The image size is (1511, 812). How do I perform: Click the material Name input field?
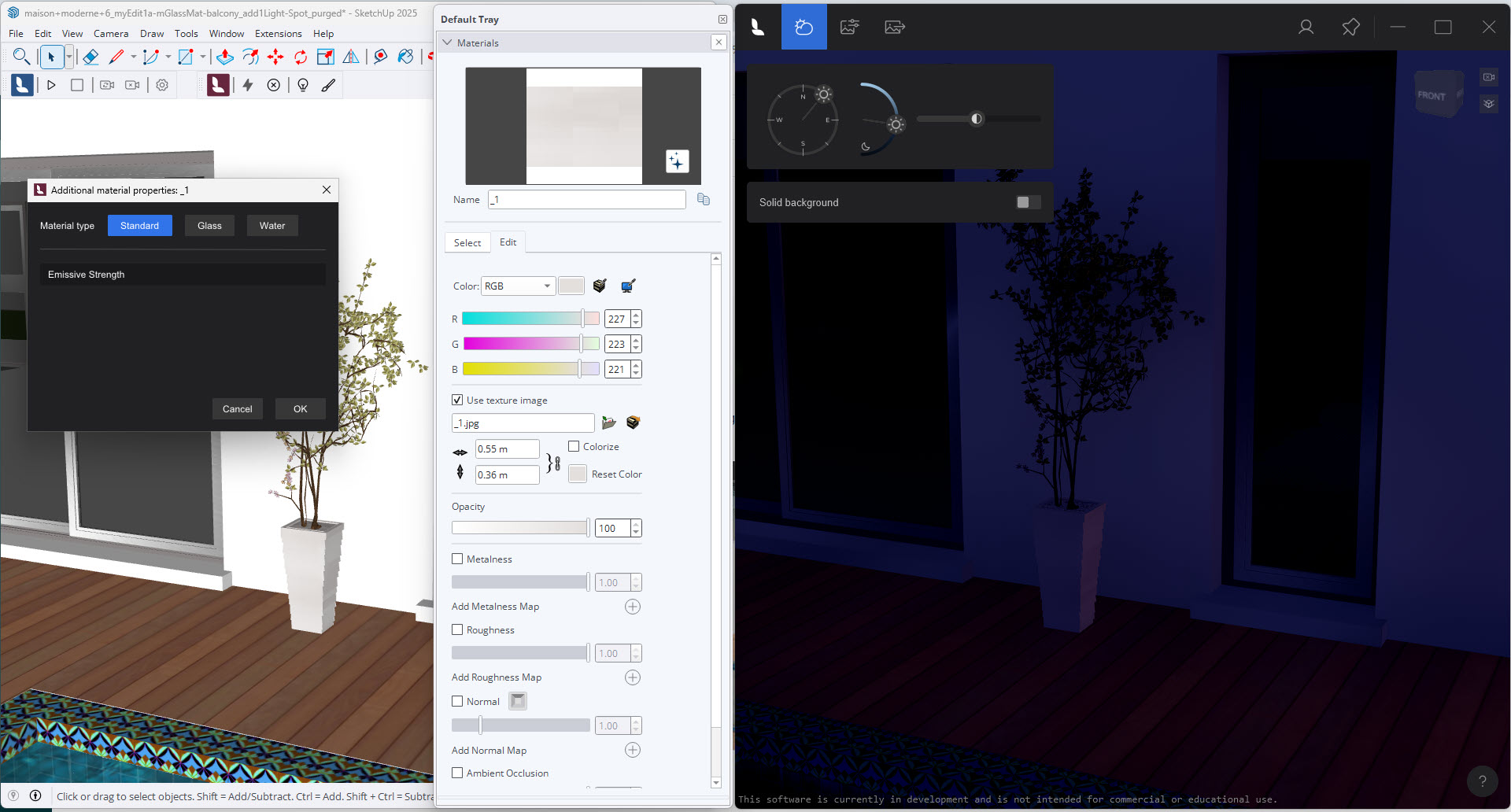(x=586, y=199)
